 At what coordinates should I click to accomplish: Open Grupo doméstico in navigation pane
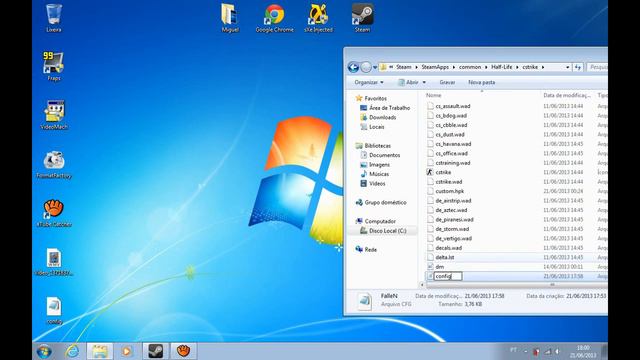click(385, 202)
